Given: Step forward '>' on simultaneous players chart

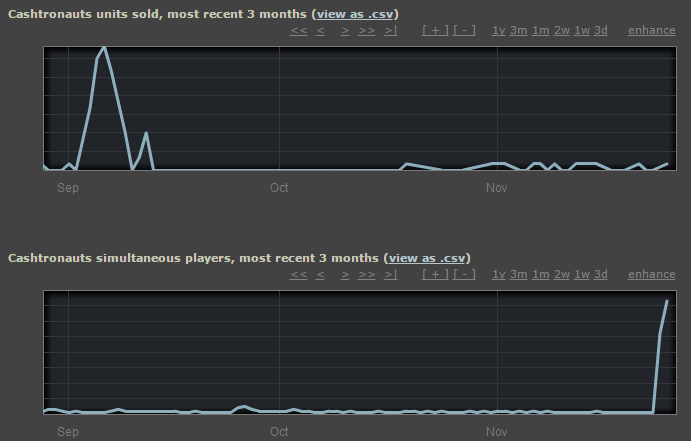Looking at the screenshot, I should (x=345, y=274).
